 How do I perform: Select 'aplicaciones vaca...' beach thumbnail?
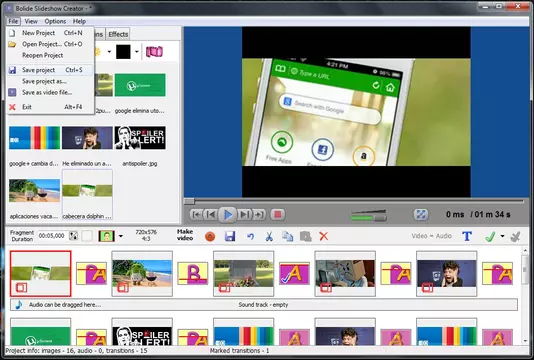click(x=34, y=191)
